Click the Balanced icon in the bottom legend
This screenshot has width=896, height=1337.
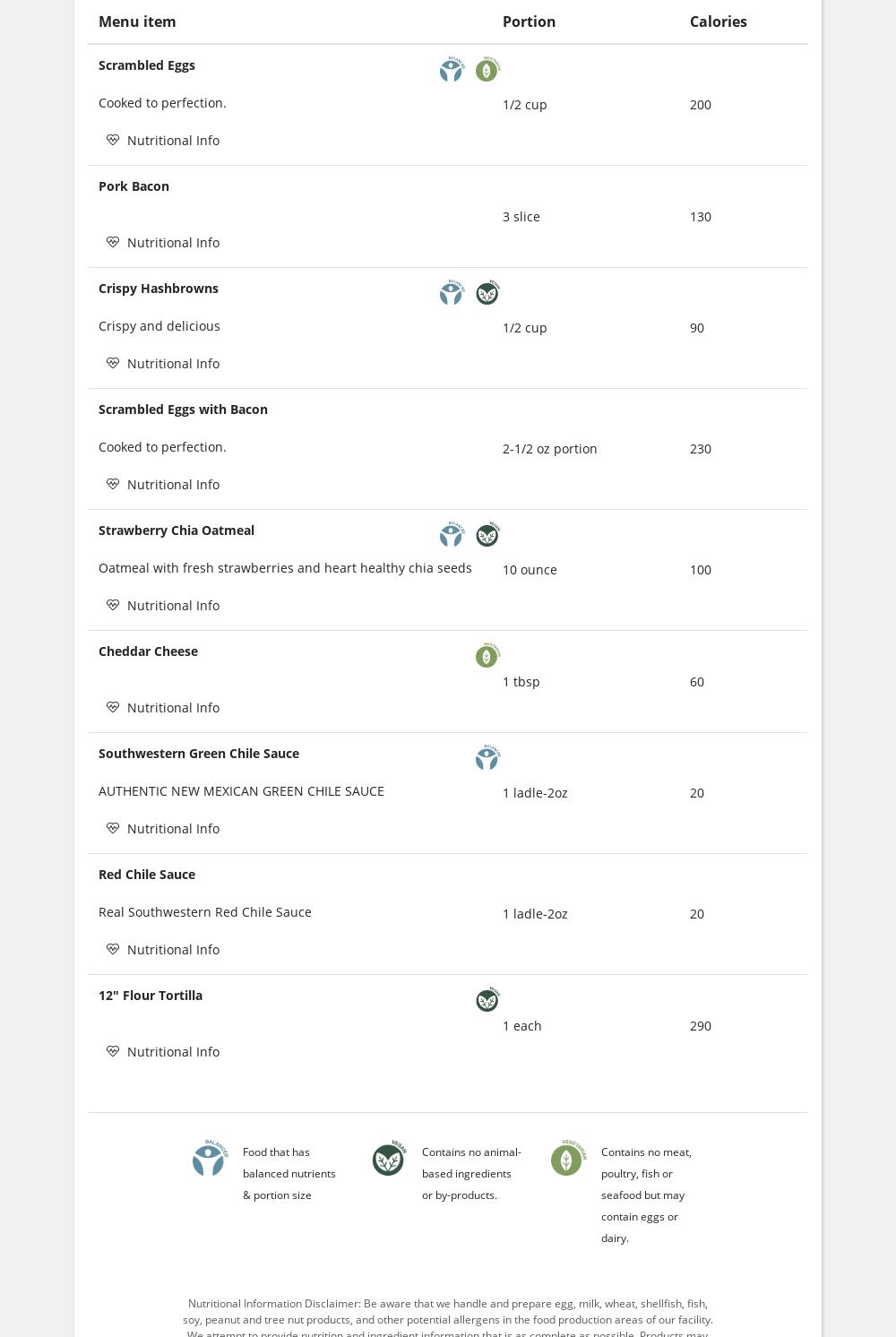[209, 1160]
